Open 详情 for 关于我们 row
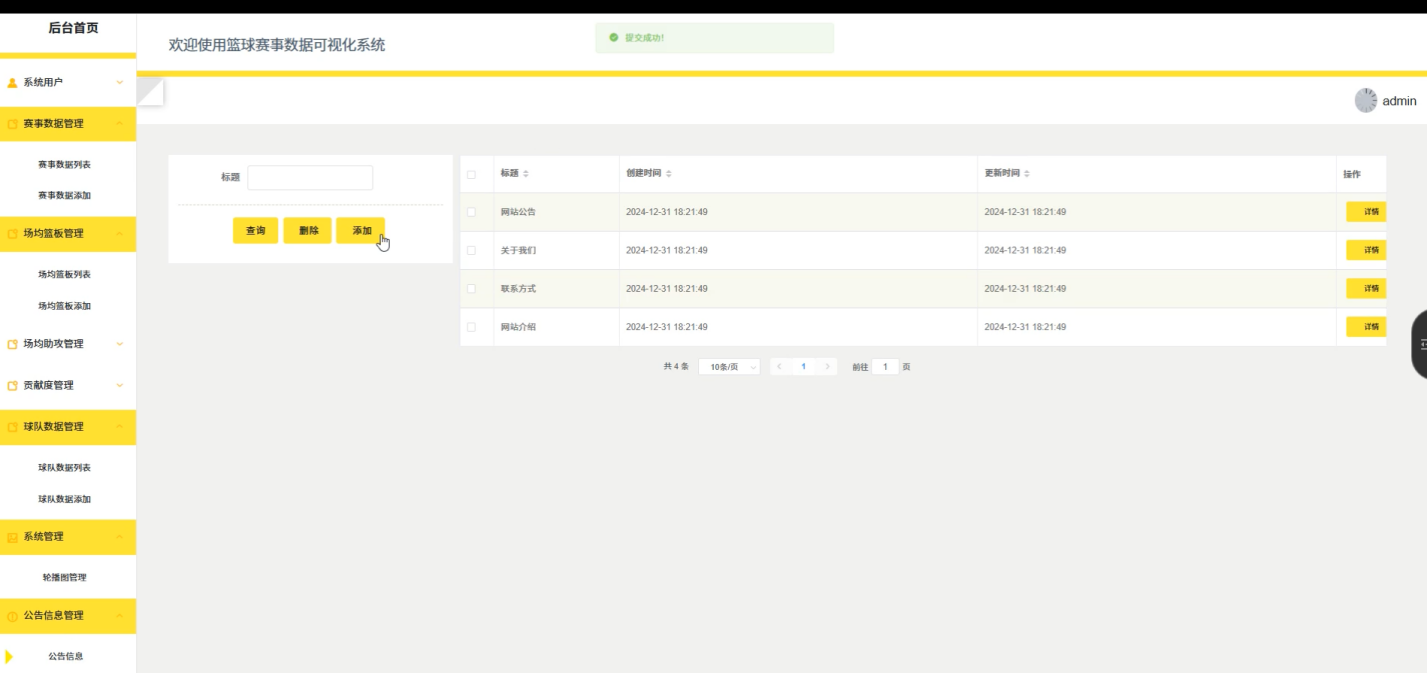The height and width of the screenshot is (673, 1427). [1367, 250]
